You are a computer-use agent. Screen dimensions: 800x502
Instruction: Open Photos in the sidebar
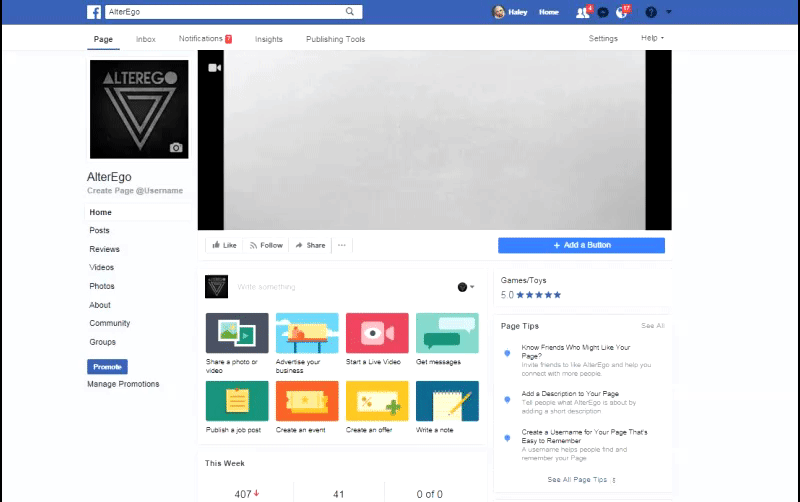pyautogui.click(x=102, y=286)
